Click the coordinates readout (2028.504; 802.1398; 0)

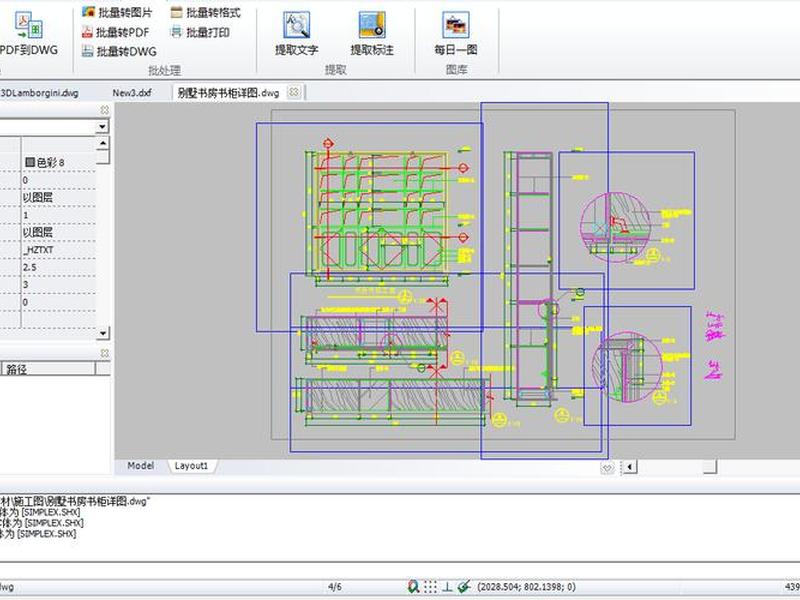527,587
